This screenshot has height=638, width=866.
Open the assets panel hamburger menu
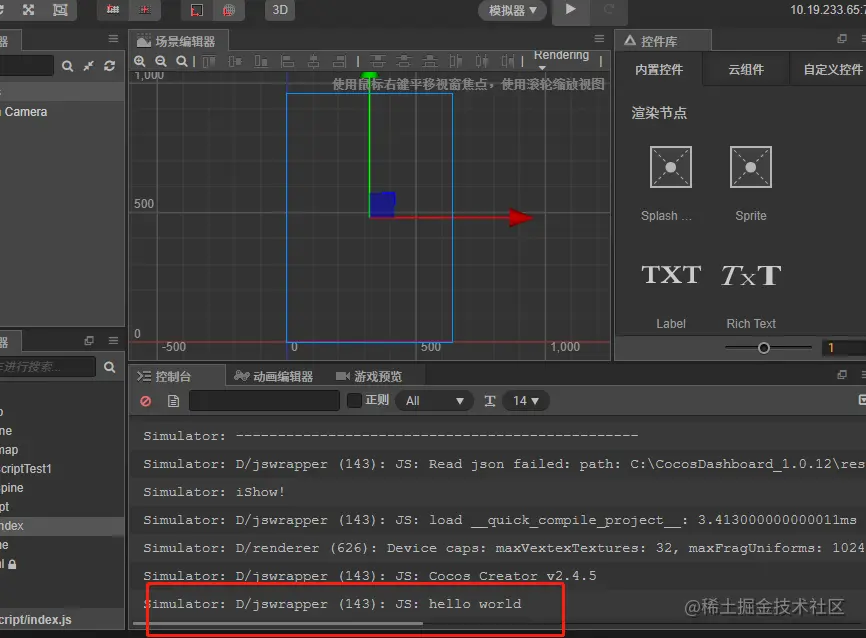pos(113,340)
